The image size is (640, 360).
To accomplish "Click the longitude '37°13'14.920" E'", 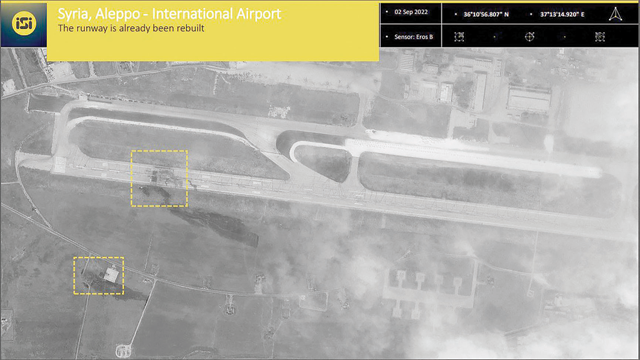I will pos(562,14).
